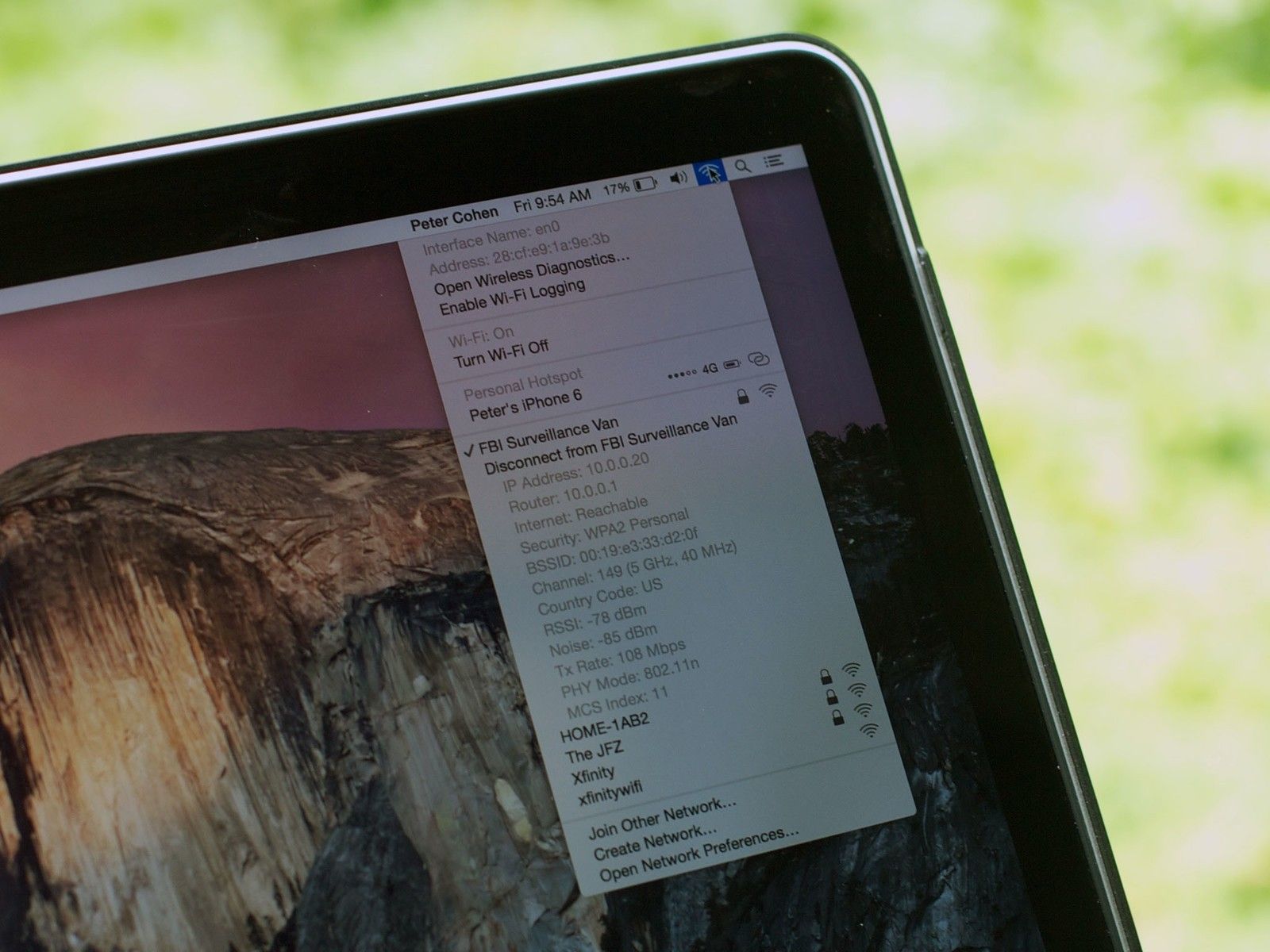Open the Peter Cohen user menu

click(x=454, y=219)
